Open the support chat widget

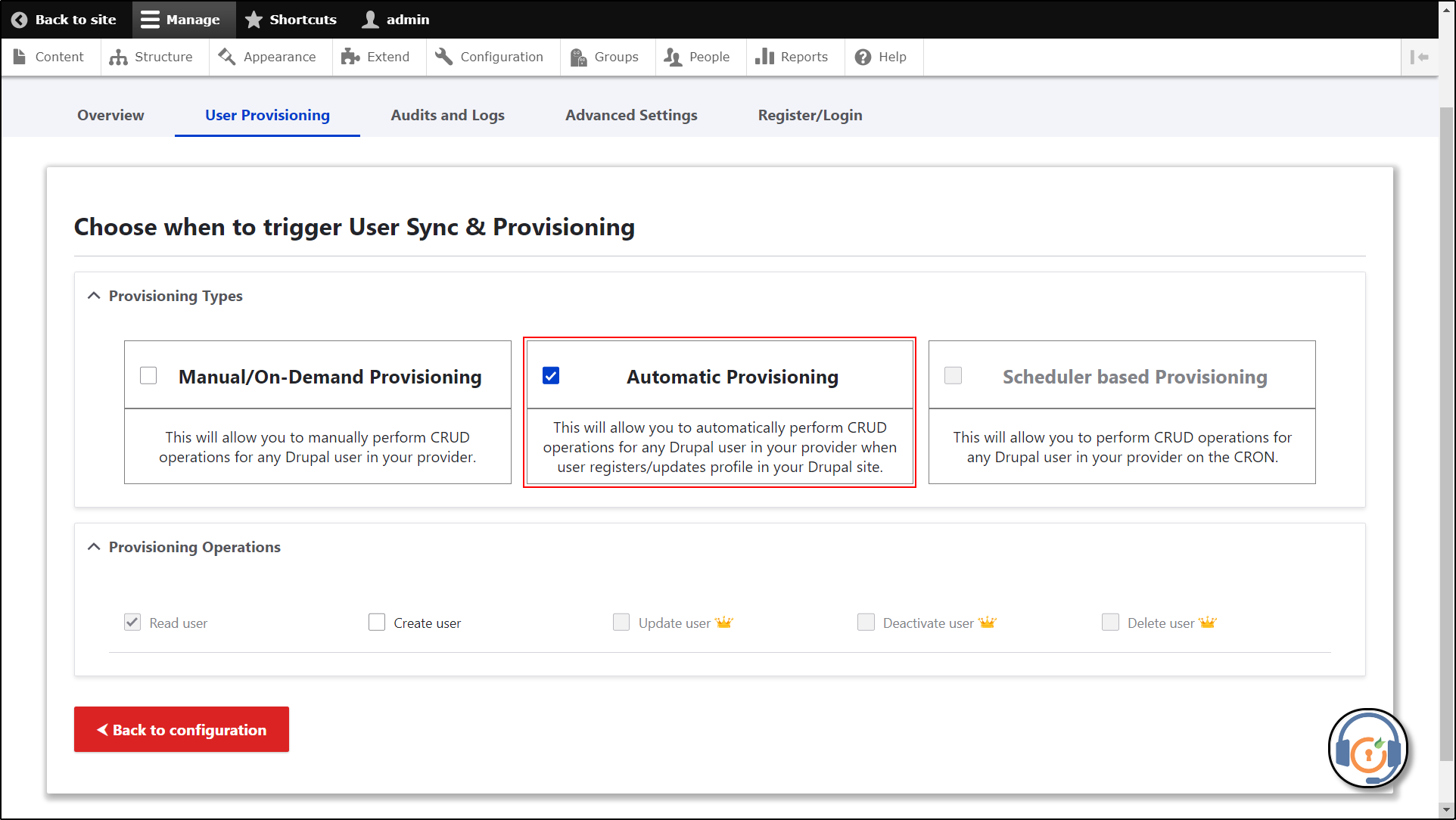(x=1368, y=748)
